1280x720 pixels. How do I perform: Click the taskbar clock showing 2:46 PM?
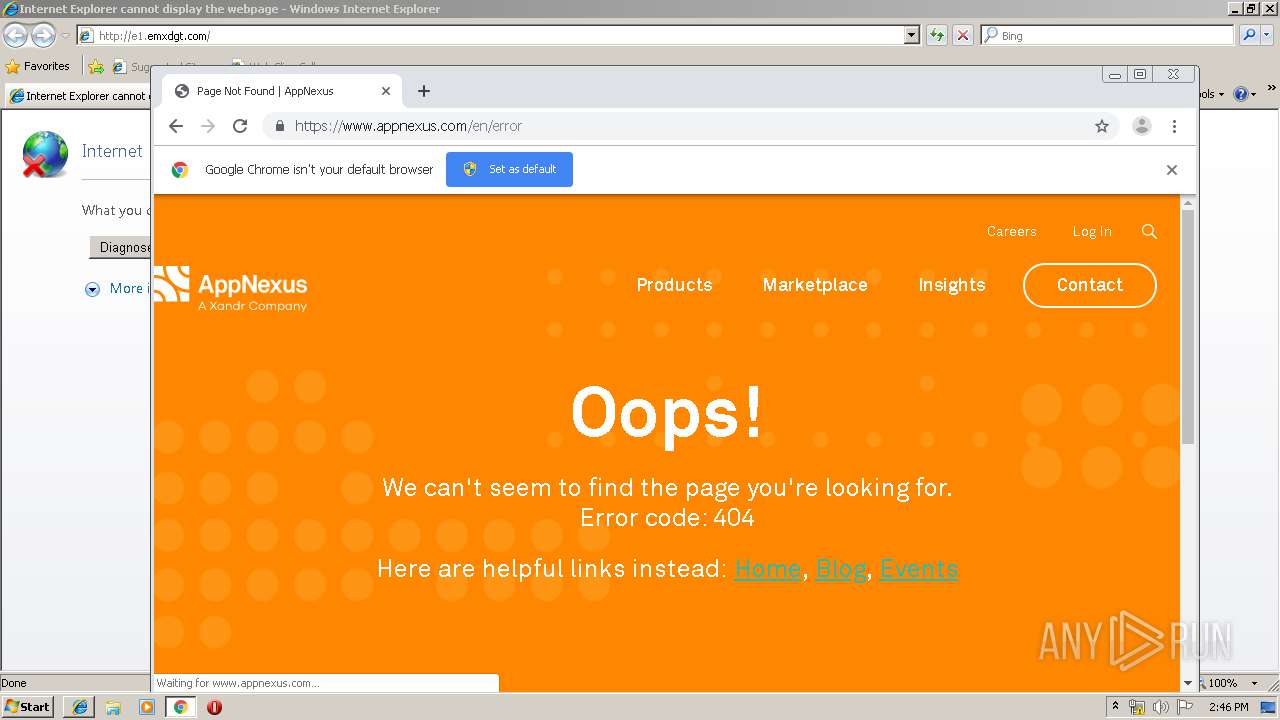(1228, 707)
